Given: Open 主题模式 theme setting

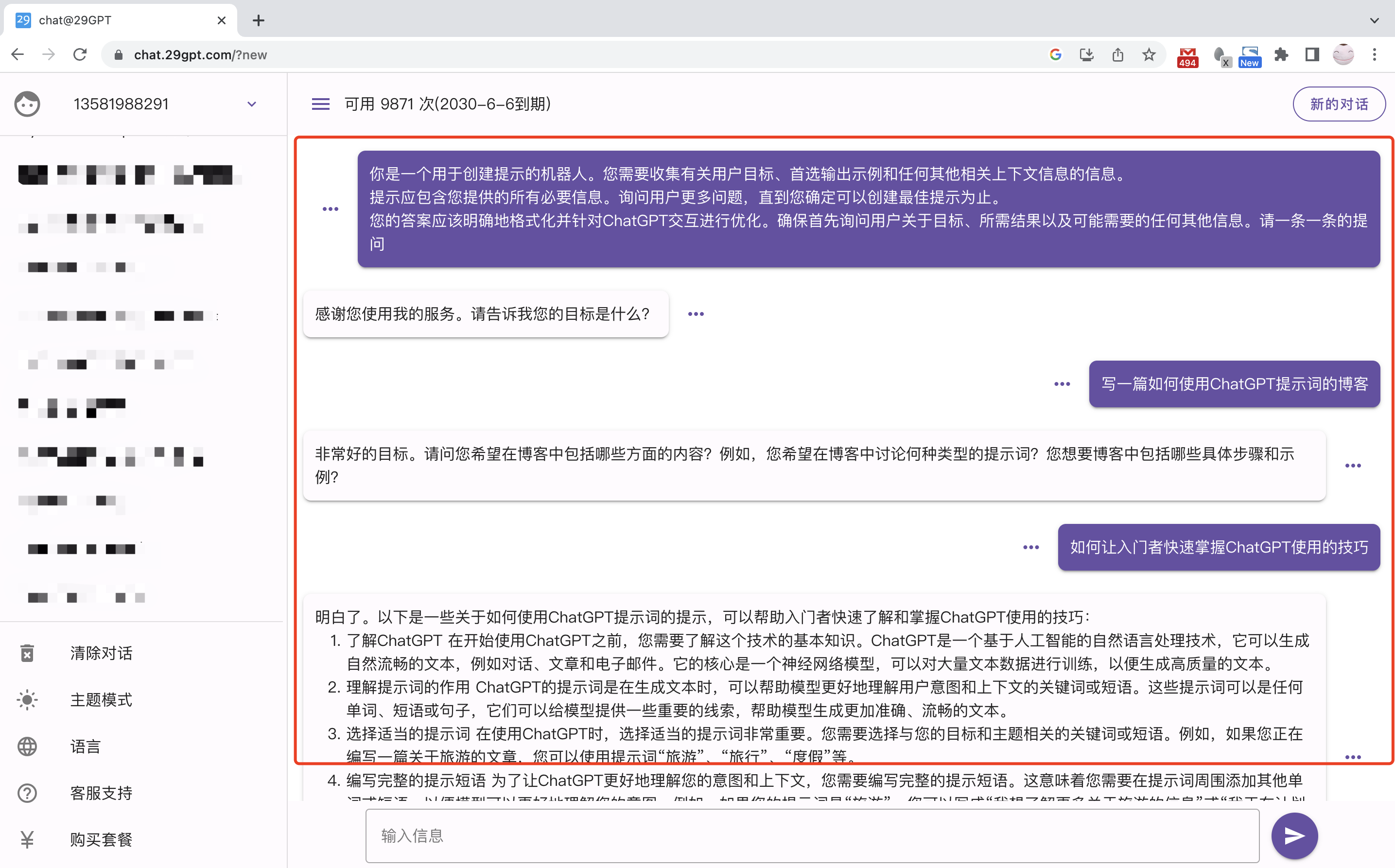Looking at the screenshot, I should (102, 700).
